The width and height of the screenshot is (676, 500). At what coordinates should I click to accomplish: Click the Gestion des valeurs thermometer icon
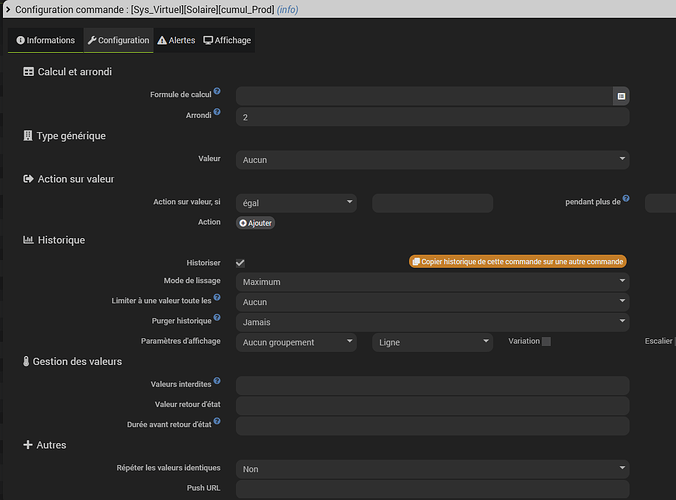26,361
